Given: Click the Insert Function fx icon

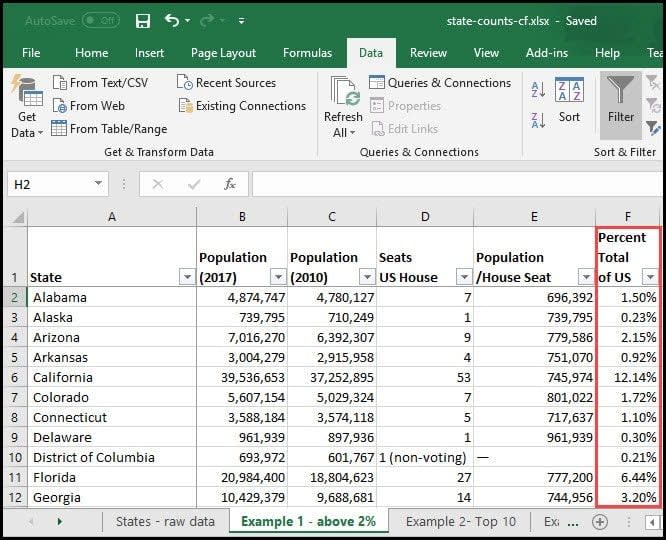Looking at the screenshot, I should (230, 184).
